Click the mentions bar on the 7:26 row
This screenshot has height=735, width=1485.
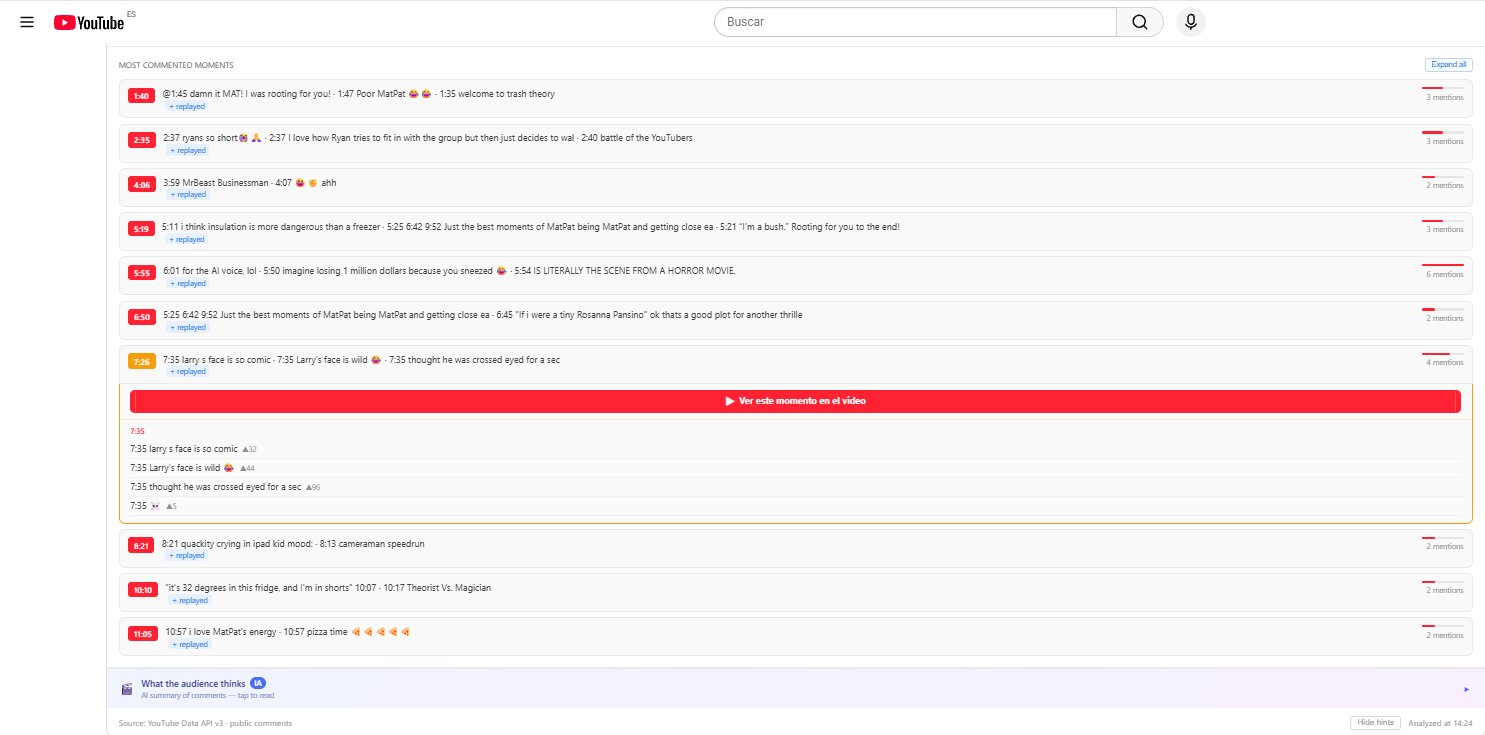1443,353
